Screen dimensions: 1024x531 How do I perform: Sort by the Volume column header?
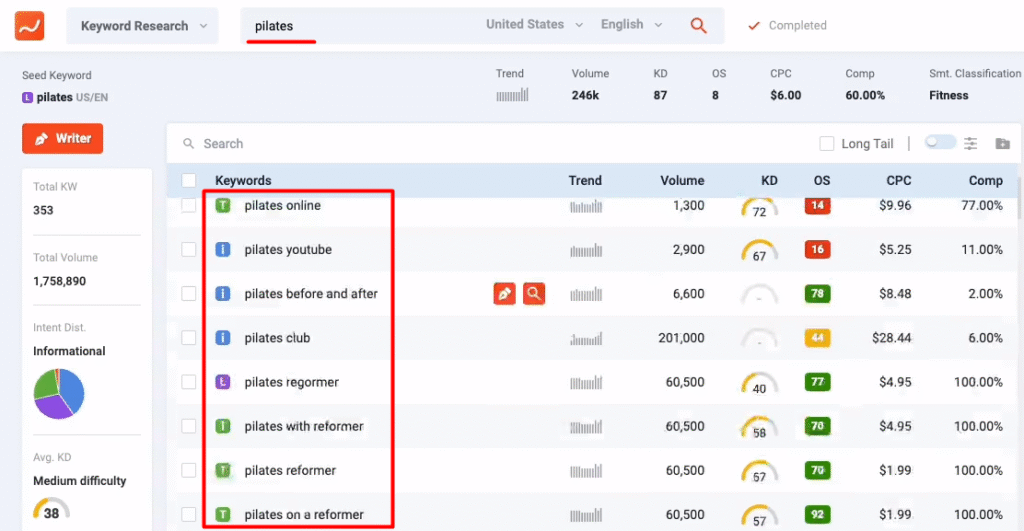pyautogui.click(x=682, y=181)
